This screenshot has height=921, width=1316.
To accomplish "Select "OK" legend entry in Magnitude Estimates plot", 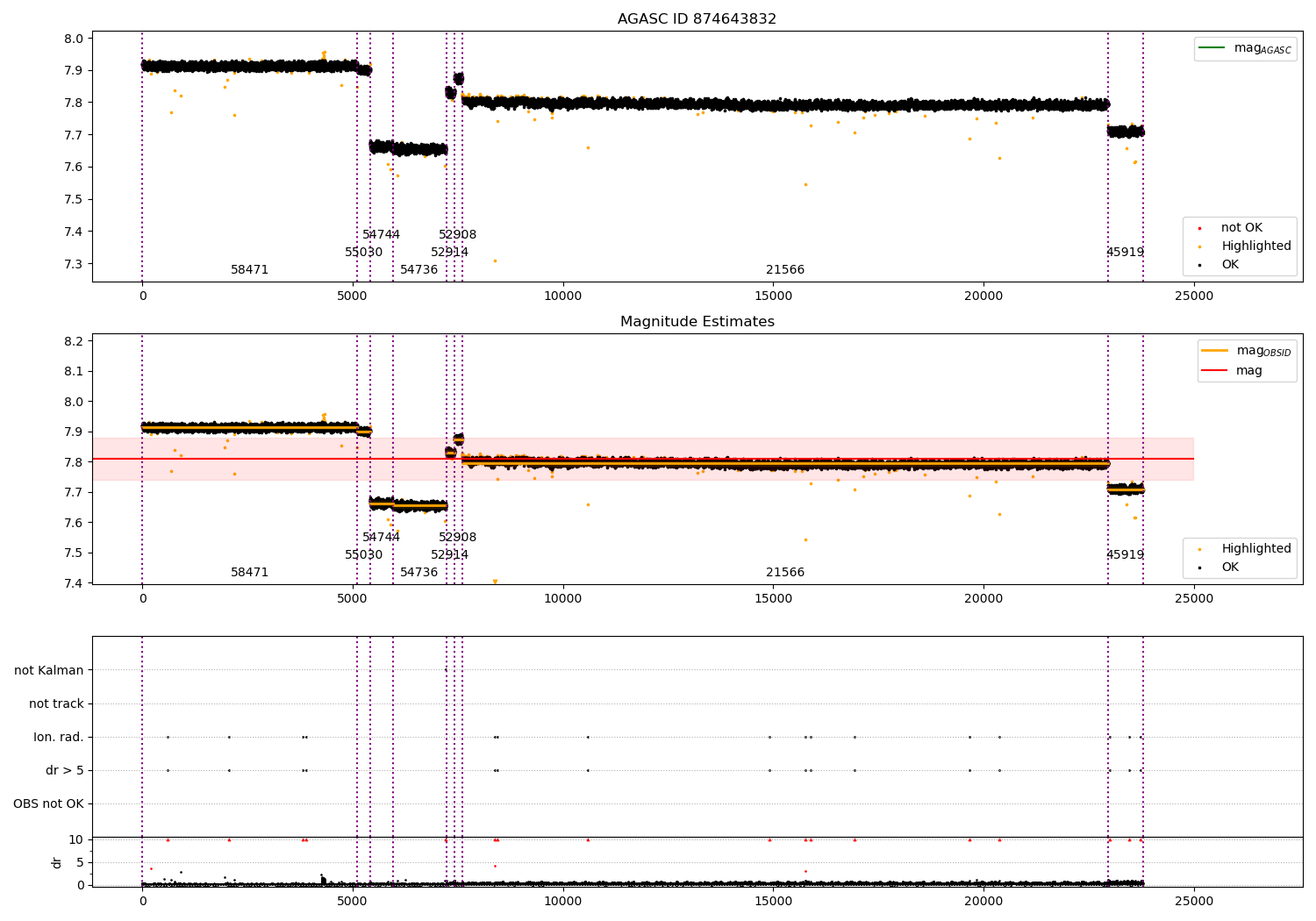I will [1219, 567].
